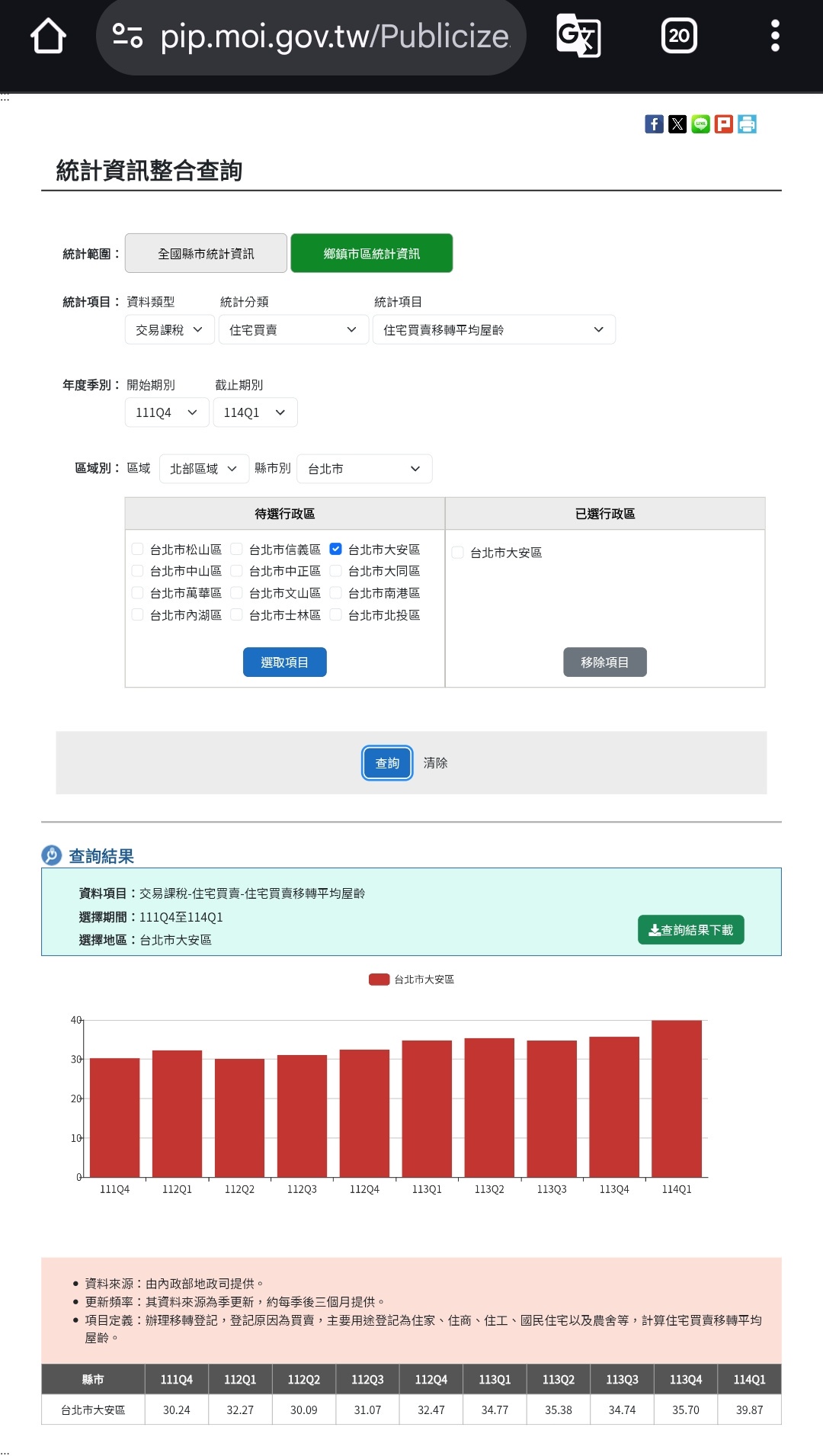Share the page on X (Twitter)
This screenshot has width=823, height=1456.
coord(677,124)
